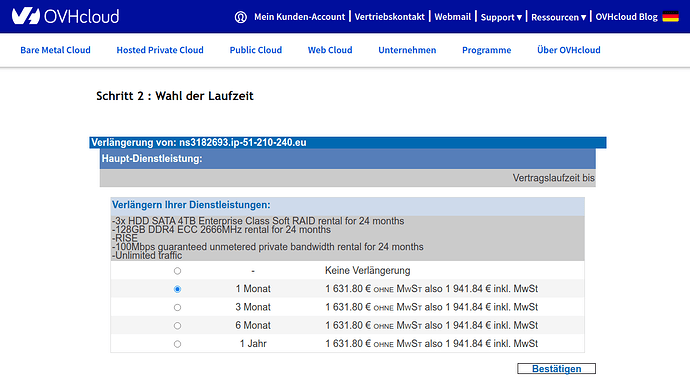
Task: Click the 128GB DDR4 ECC line
Action: point(221,230)
